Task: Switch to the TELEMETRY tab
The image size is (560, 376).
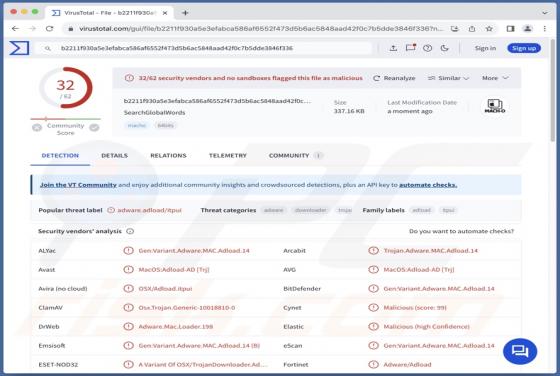Action: click(228, 155)
